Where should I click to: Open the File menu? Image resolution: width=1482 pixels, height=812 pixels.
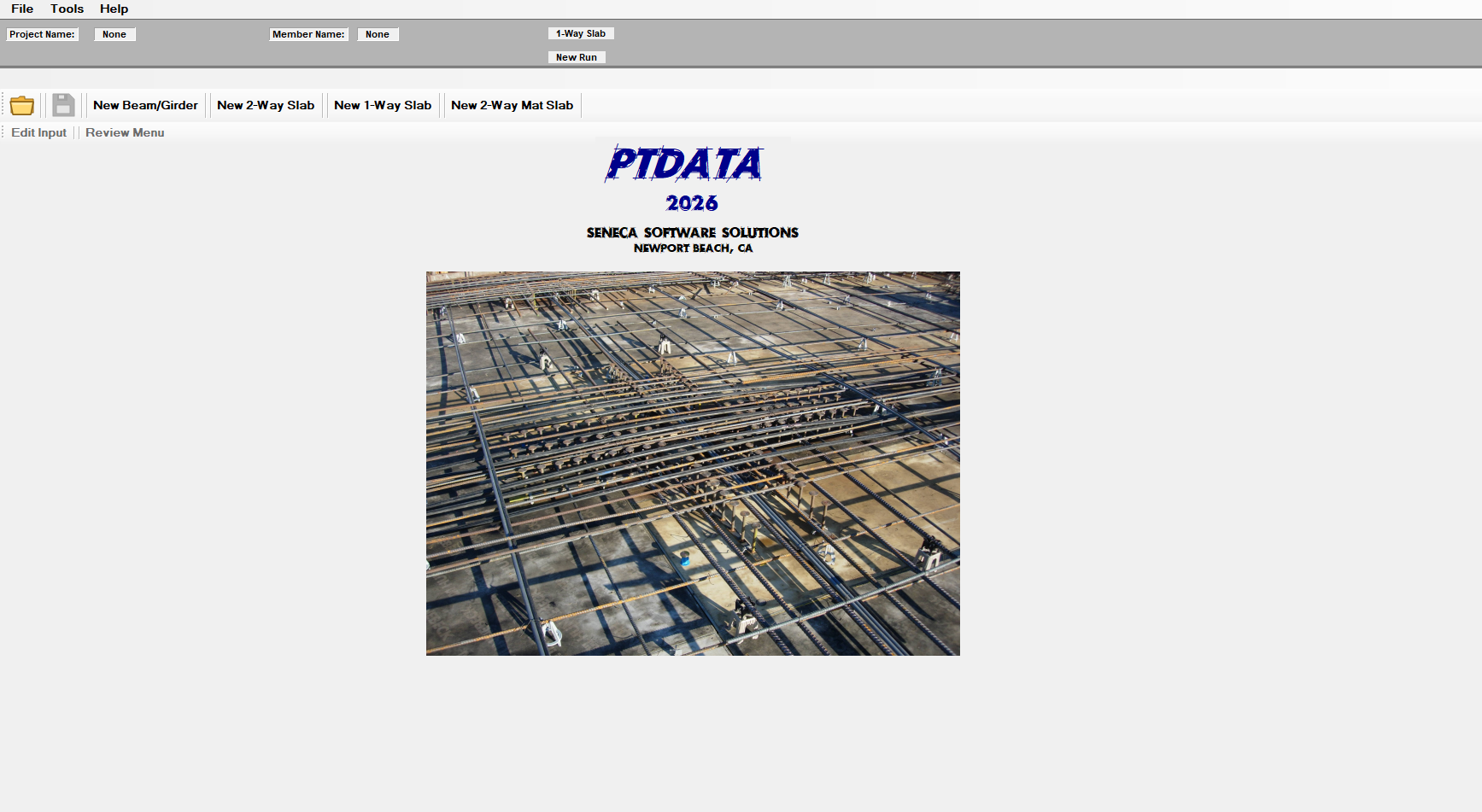pyautogui.click(x=22, y=9)
